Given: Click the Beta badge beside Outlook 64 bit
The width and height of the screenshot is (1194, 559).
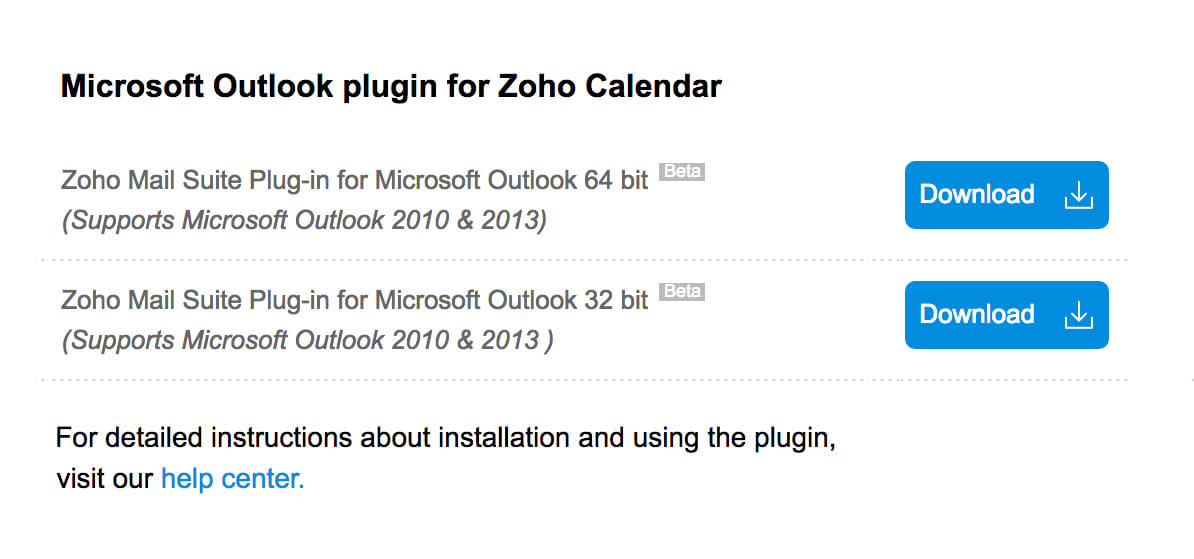Looking at the screenshot, I should click(x=682, y=172).
